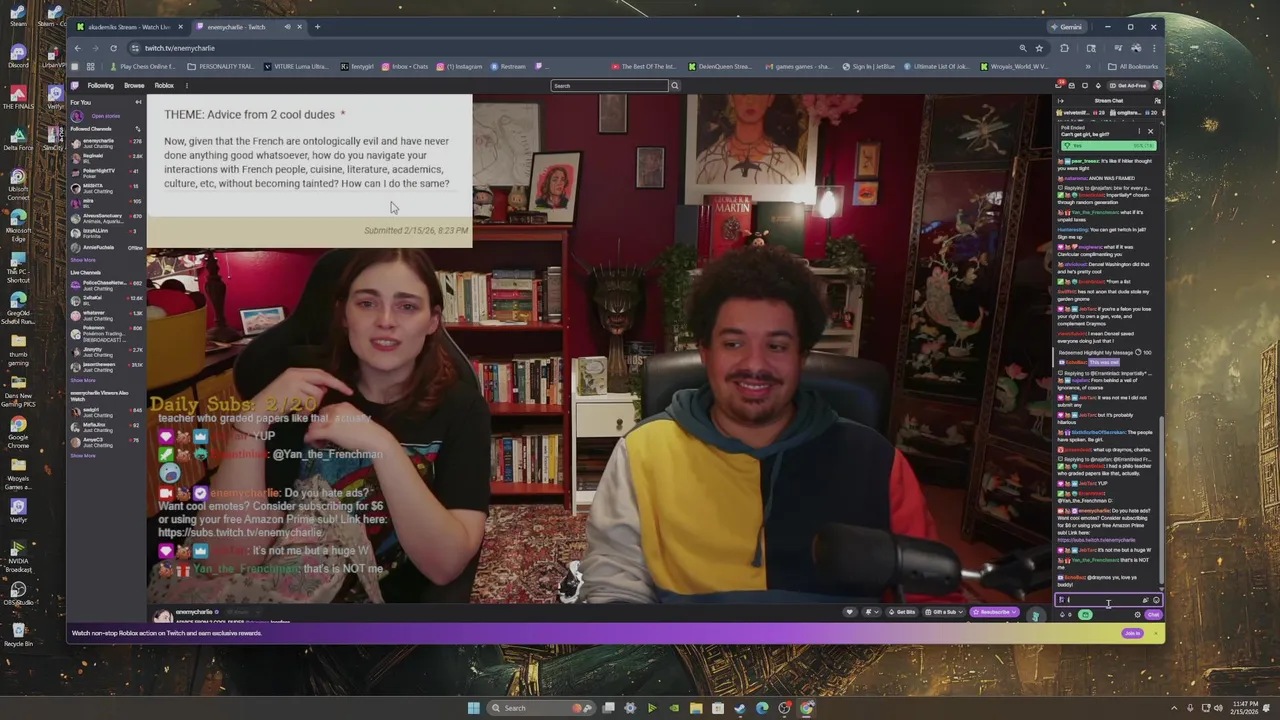Open the PERSONALITY TRAI bookmark folder

click(221, 67)
